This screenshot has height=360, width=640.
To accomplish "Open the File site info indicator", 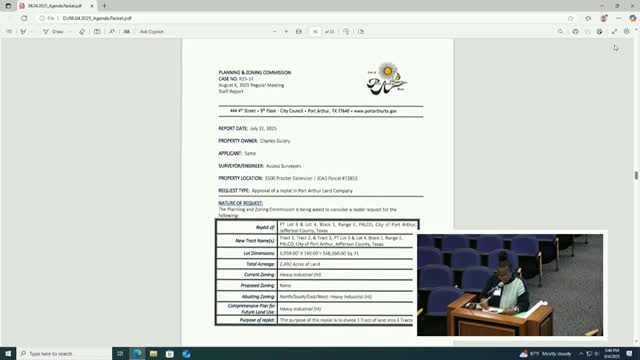I will (47, 18).
